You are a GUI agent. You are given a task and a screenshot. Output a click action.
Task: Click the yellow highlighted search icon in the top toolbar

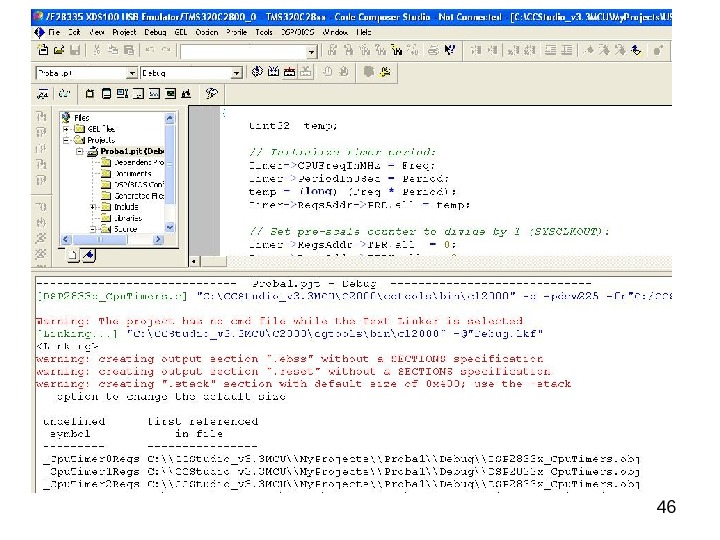click(x=397, y=50)
